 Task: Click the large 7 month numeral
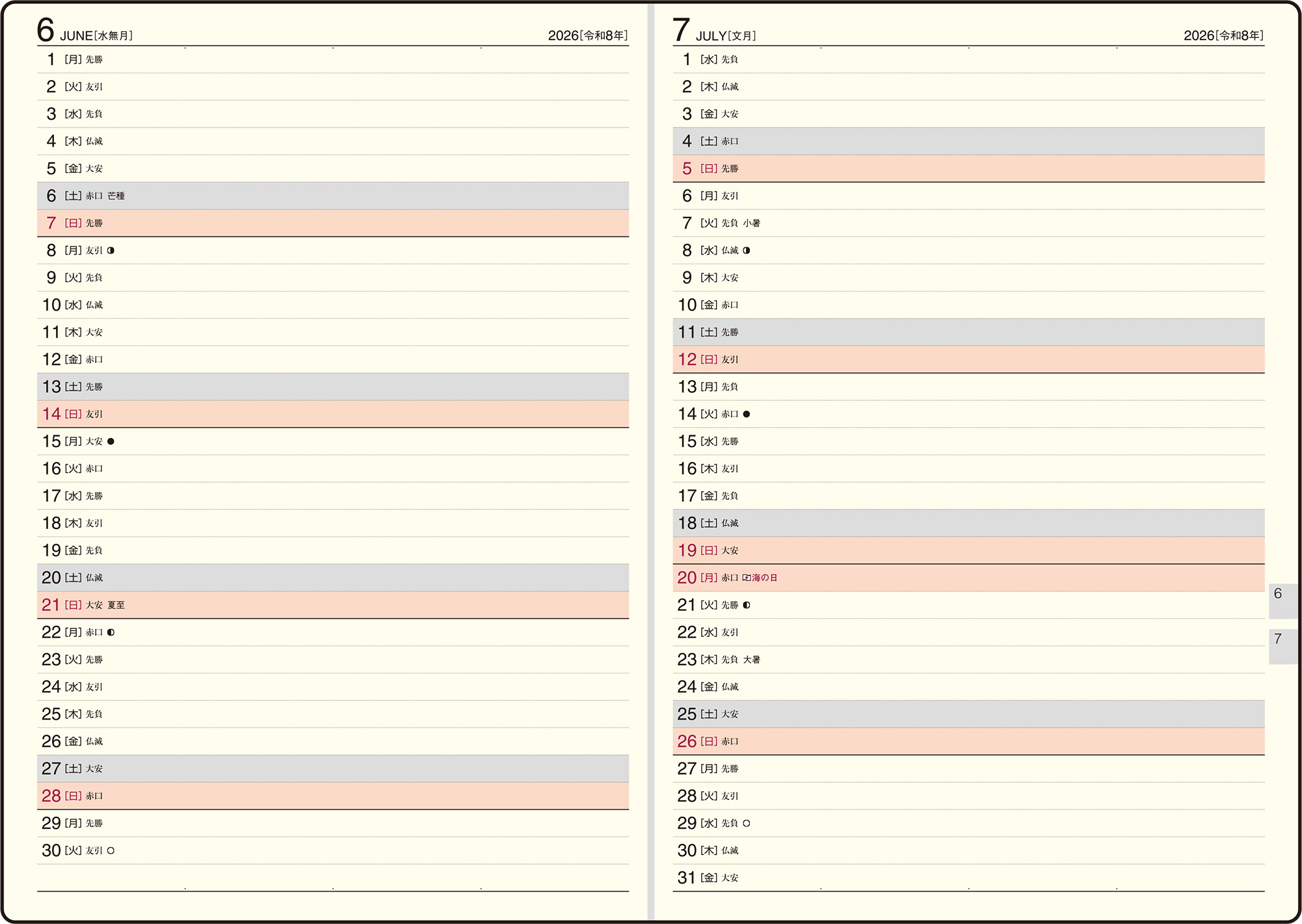pos(681,29)
